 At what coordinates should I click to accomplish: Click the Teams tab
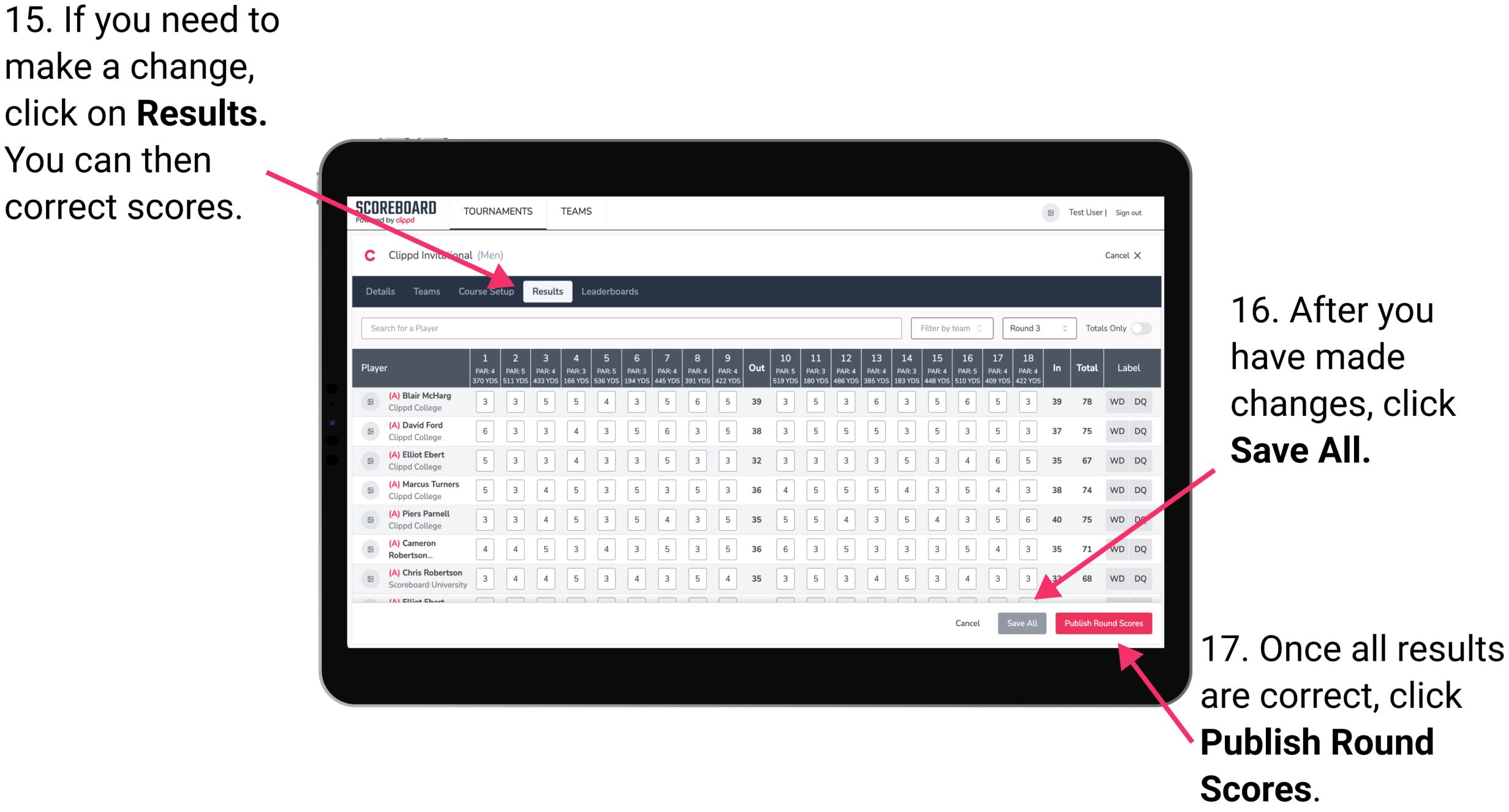point(421,291)
